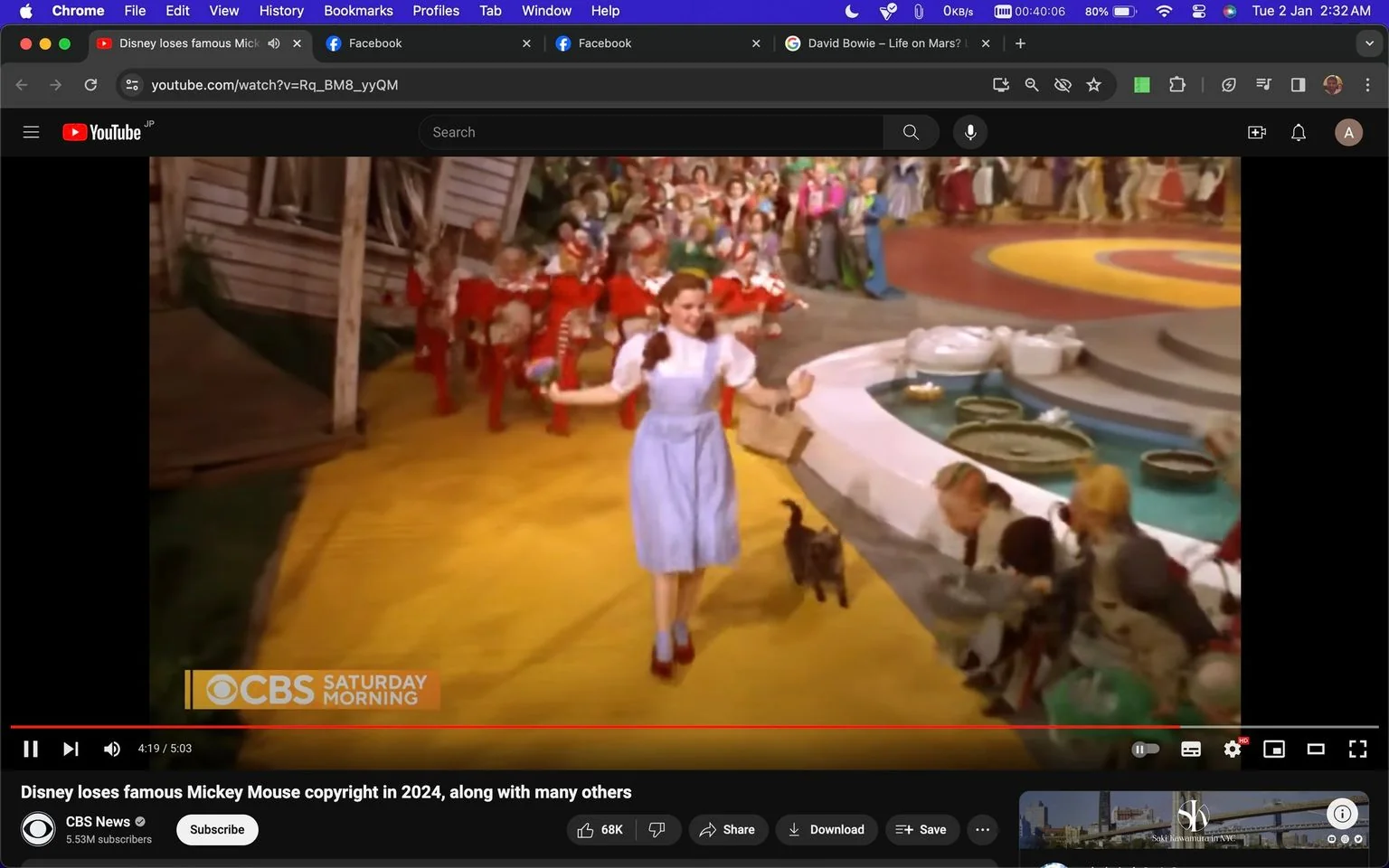The image size is (1389, 868).
Task: Like the video with 68K likes
Action: [x=601, y=829]
